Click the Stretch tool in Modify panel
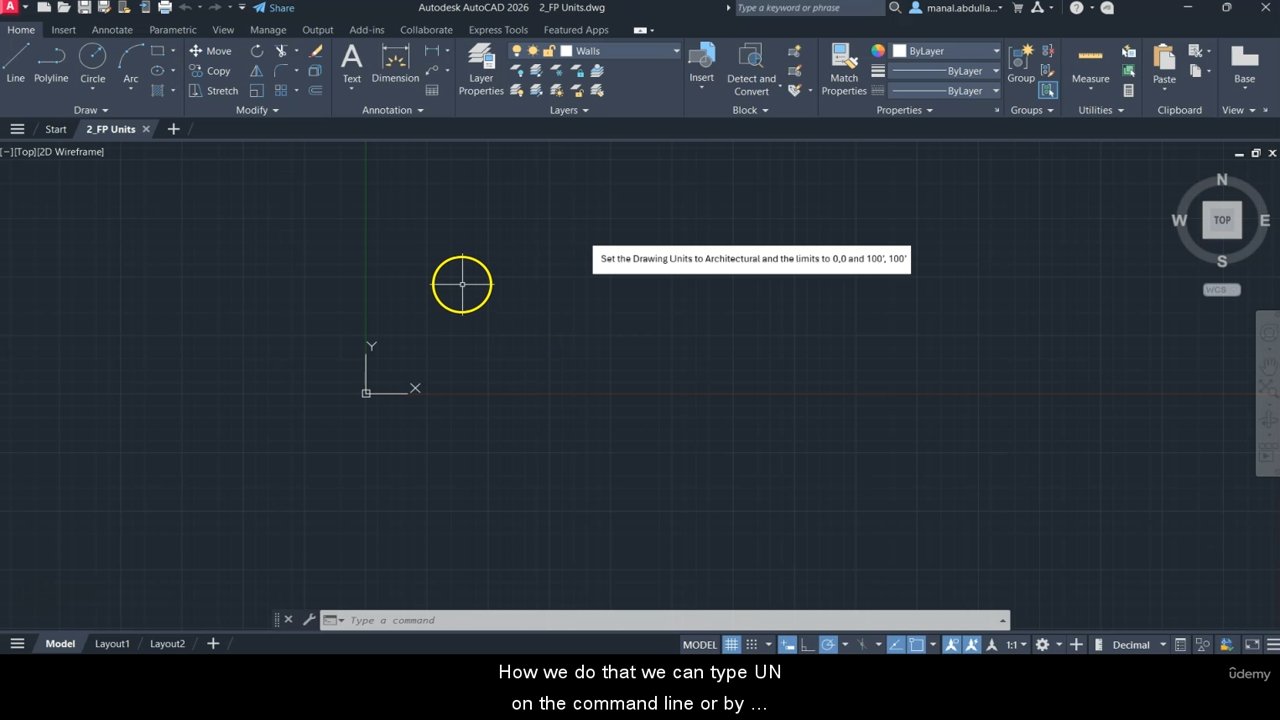The image size is (1280, 720). tap(213, 91)
